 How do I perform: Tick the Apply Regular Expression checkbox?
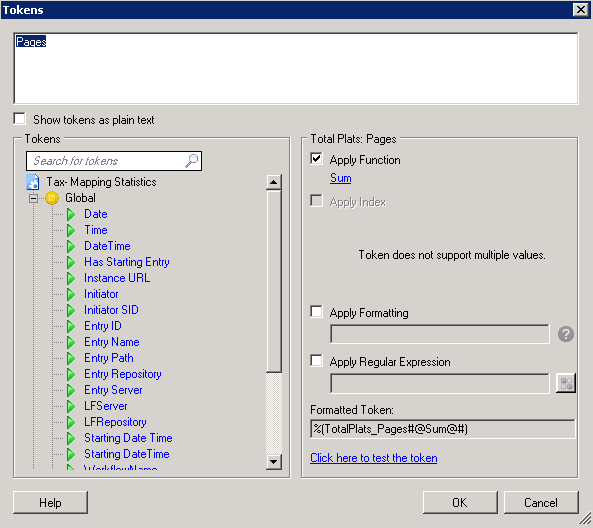317,361
